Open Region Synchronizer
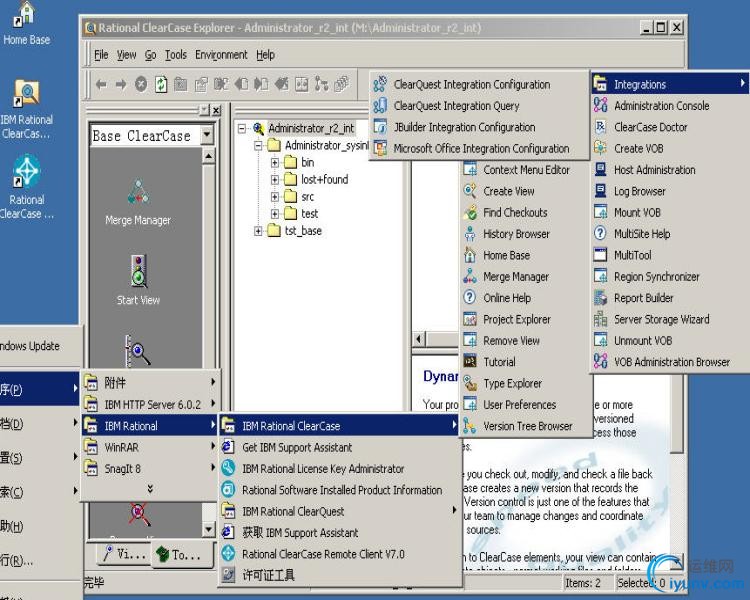This screenshot has width=750, height=600. coord(670,277)
